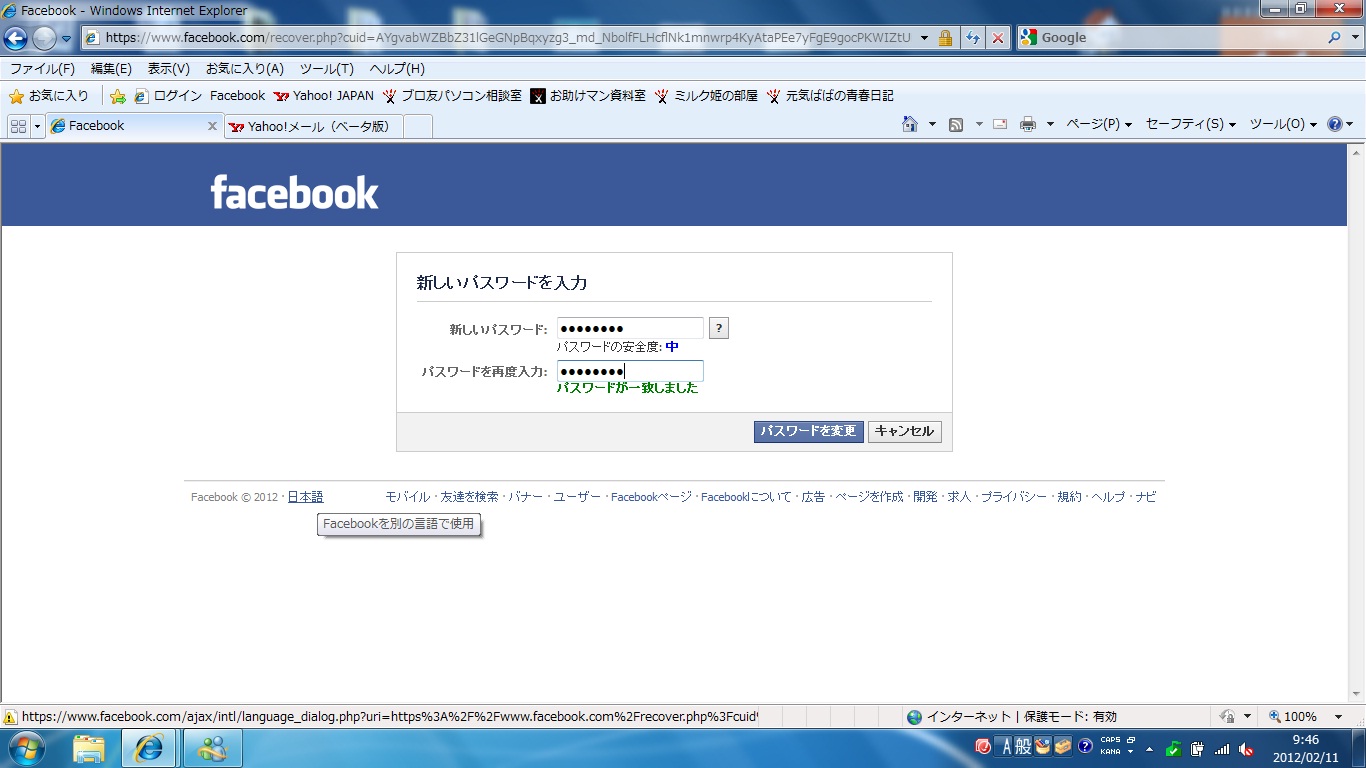Click the facebook logo in header
1366x768 pixels.
tap(295, 192)
